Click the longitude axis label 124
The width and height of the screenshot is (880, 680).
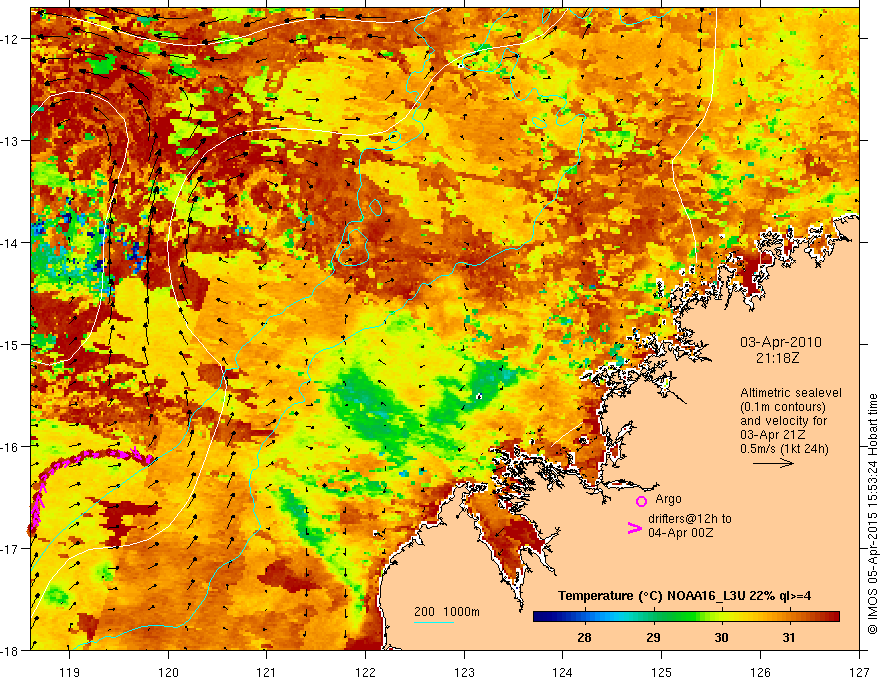(x=563, y=672)
